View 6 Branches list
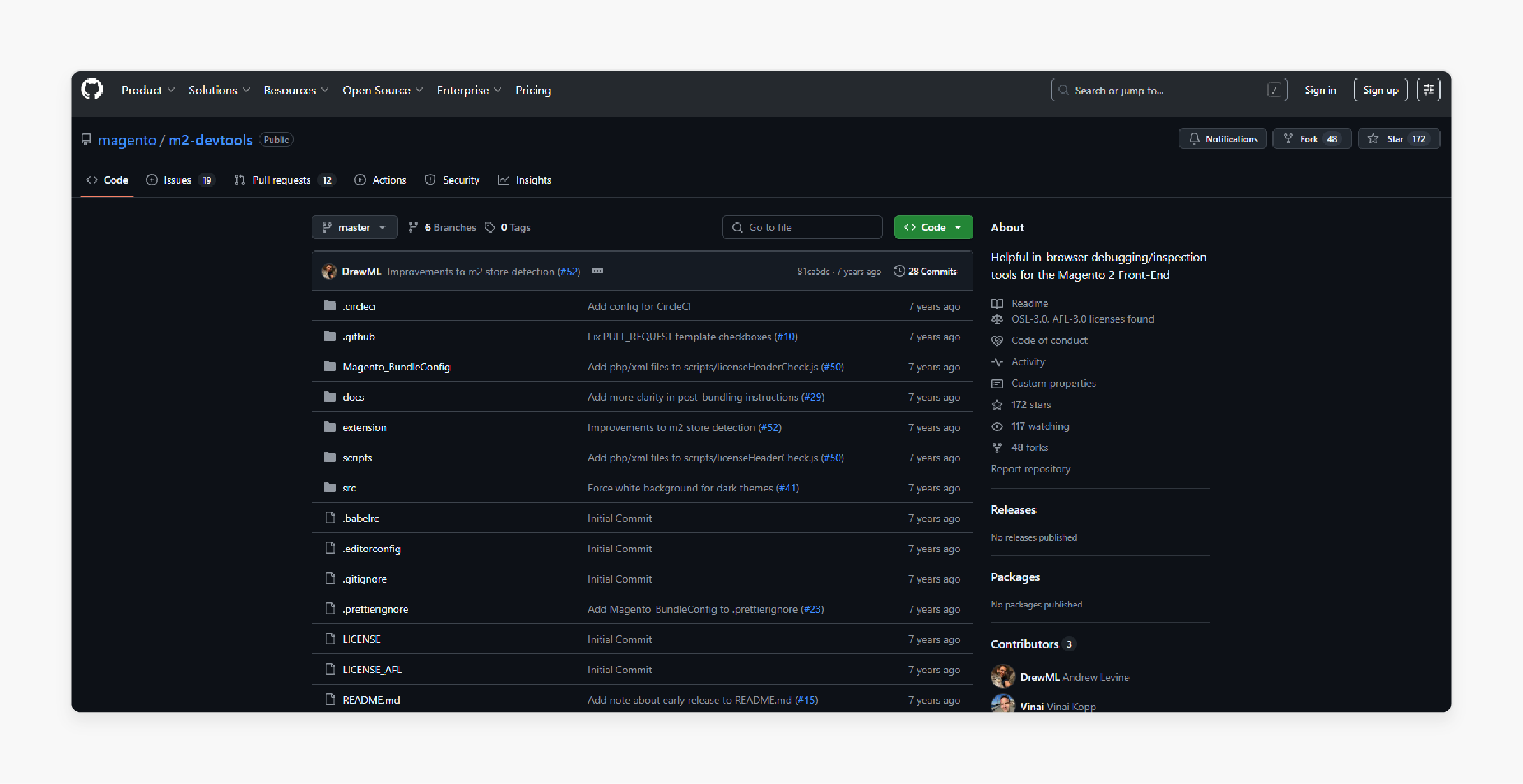This screenshot has height=784, width=1523. click(442, 228)
